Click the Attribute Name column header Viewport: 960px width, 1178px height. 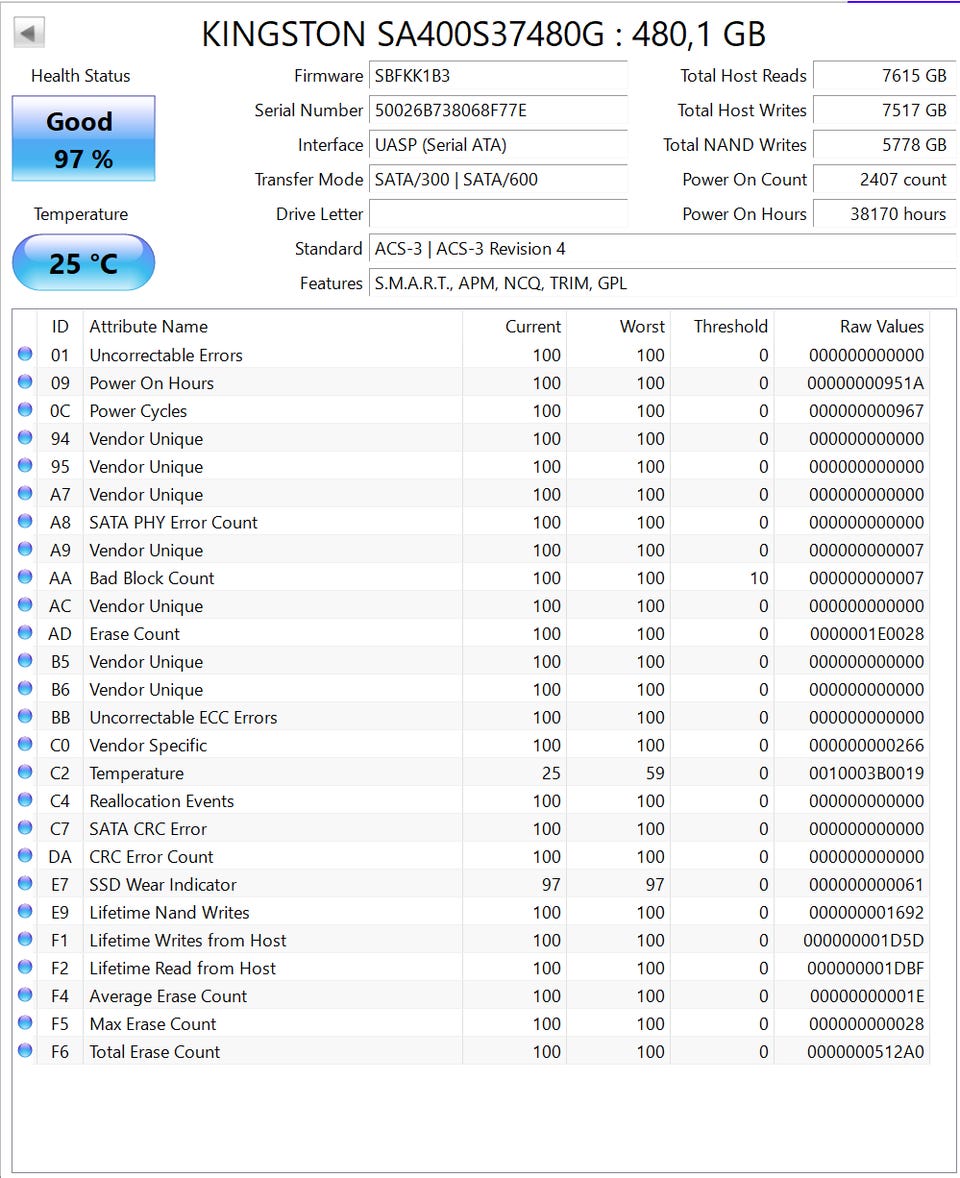tap(273, 327)
